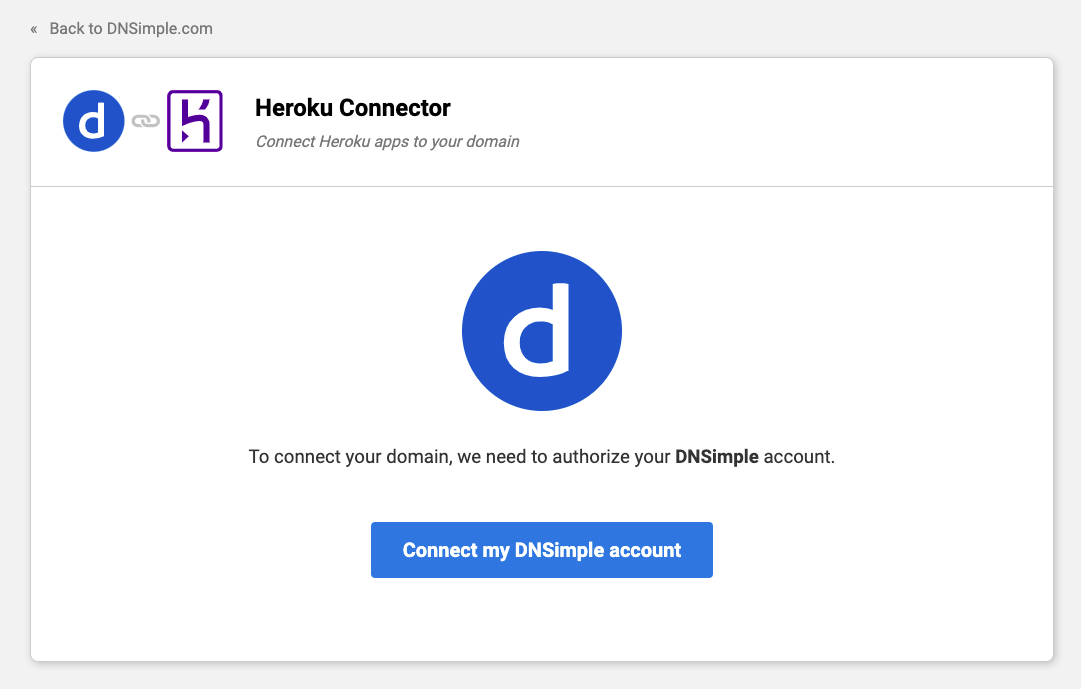Click the DNSimple "d" icon in the header
The height and width of the screenshot is (689, 1081).
[93, 120]
